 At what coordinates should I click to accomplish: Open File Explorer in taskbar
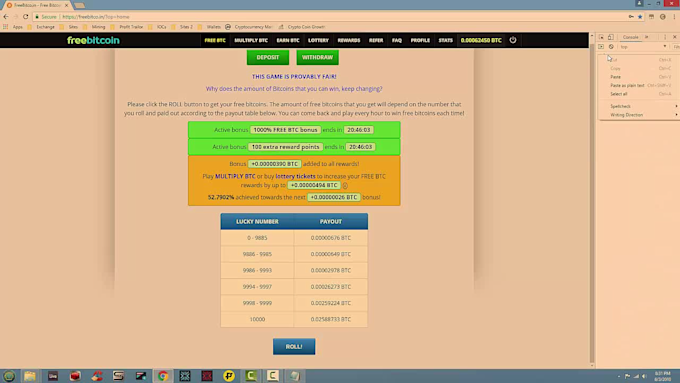(x=30, y=376)
